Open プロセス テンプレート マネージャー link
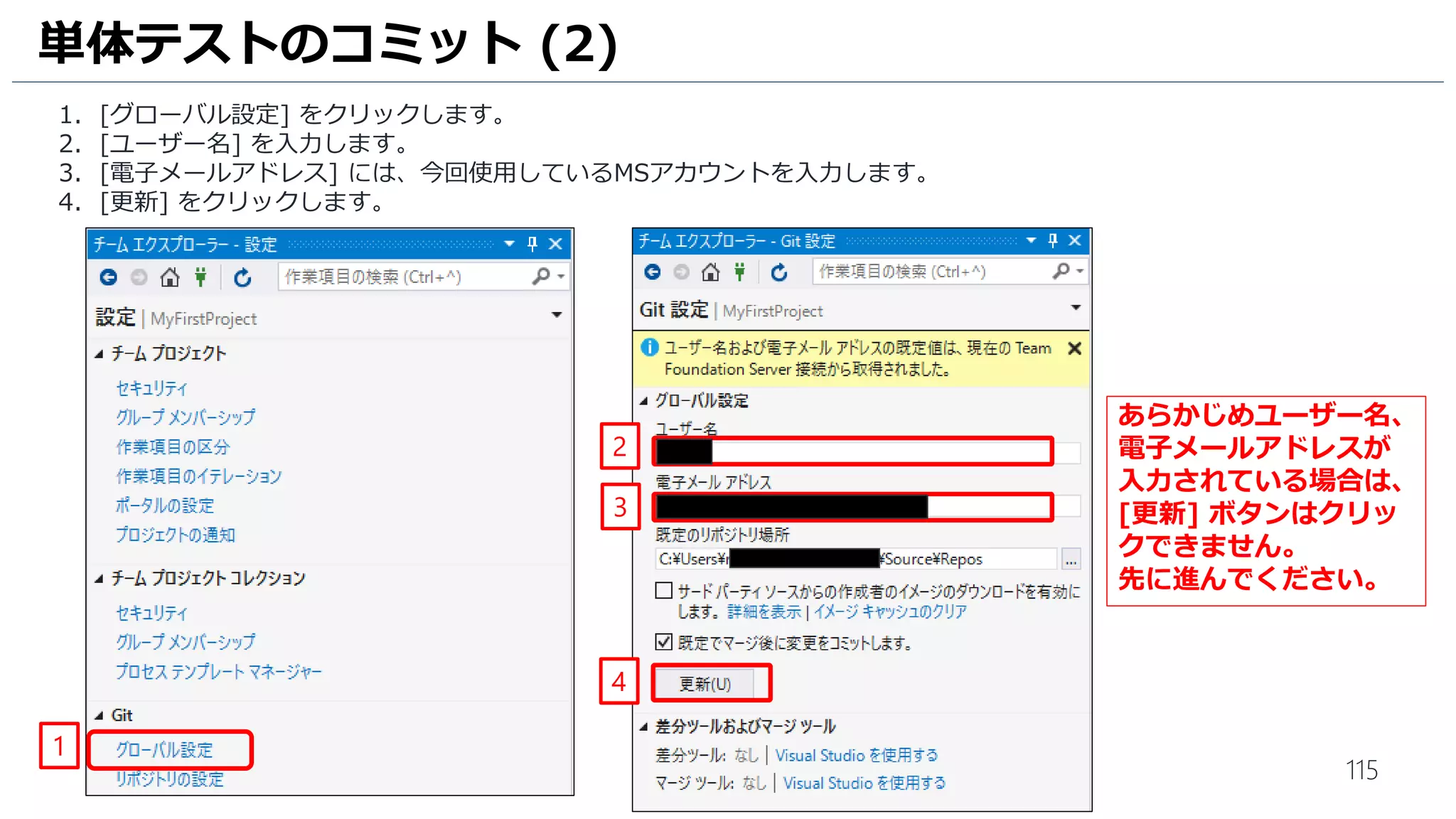The height and width of the screenshot is (819, 1456). click(219, 671)
